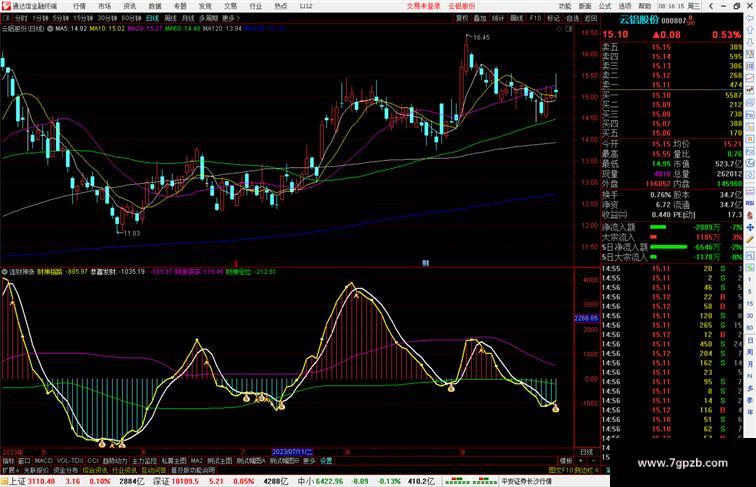Screen dimensions: 756x487
Task: Switch to 5分钟 period
Action: coord(61,18)
